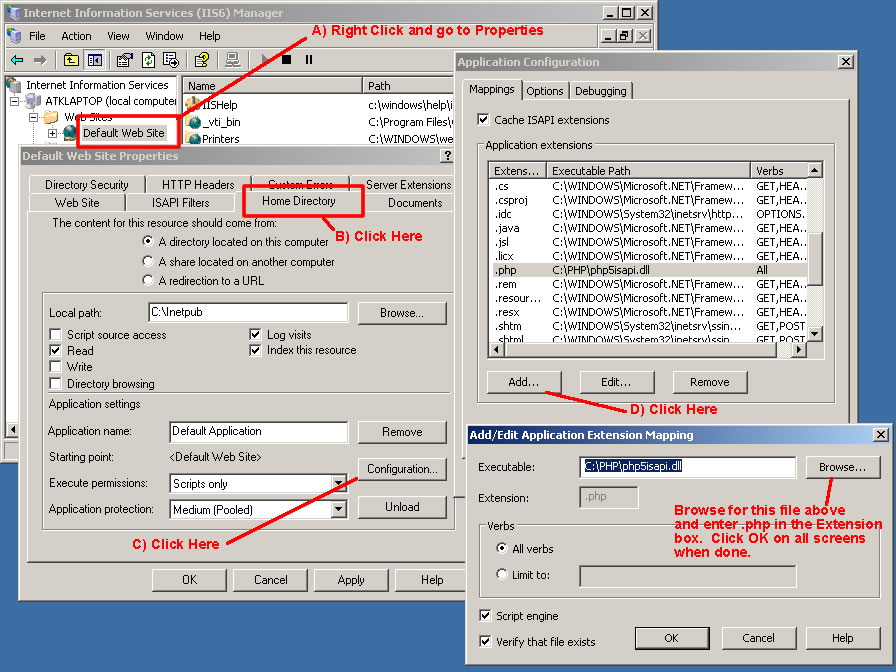The width and height of the screenshot is (896, 672).
Task: Collapse the Web Sites tree node
Action: [x=33, y=118]
